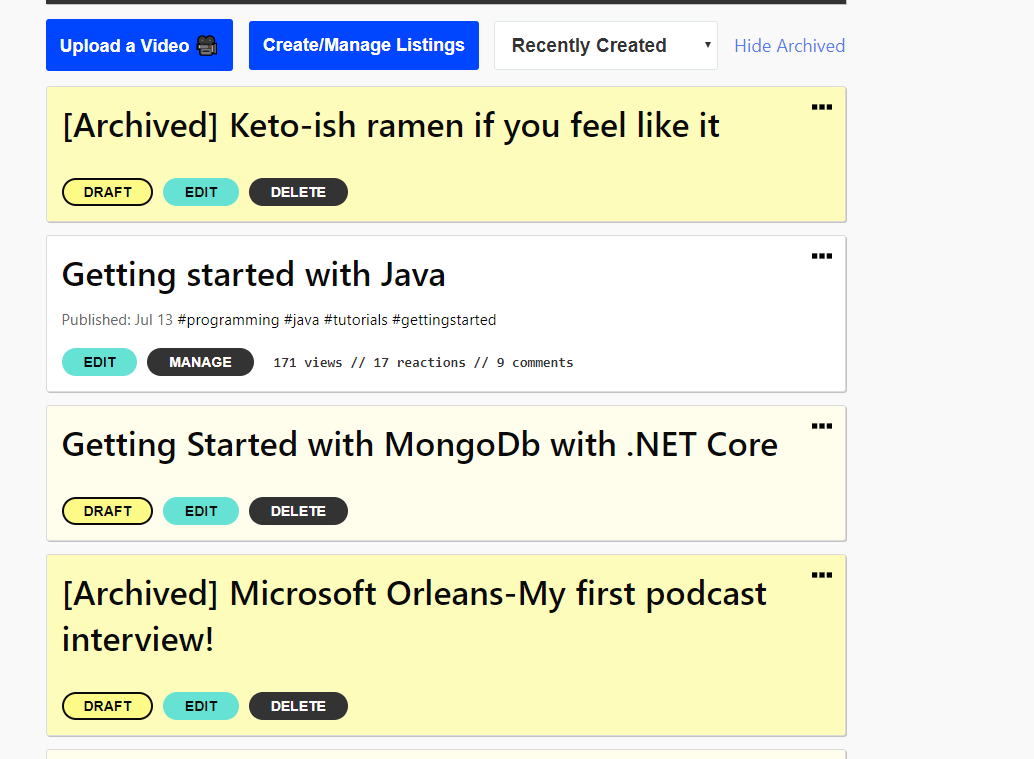Open the #programming hashtag link
1034x759 pixels.
228,319
